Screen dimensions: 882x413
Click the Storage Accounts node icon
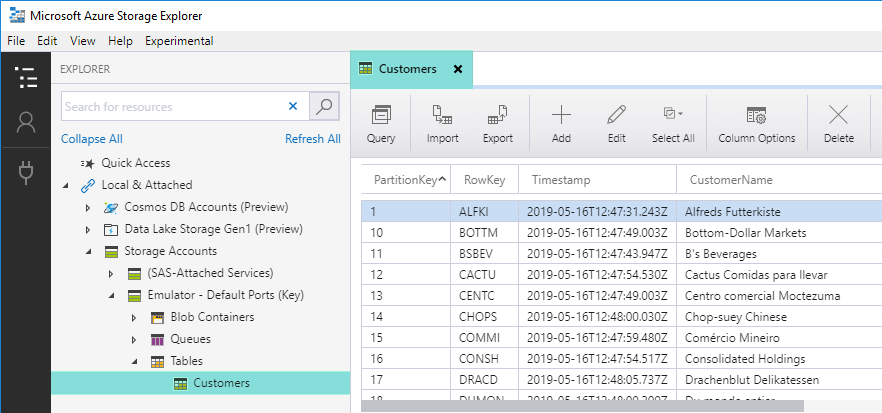pos(111,252)
